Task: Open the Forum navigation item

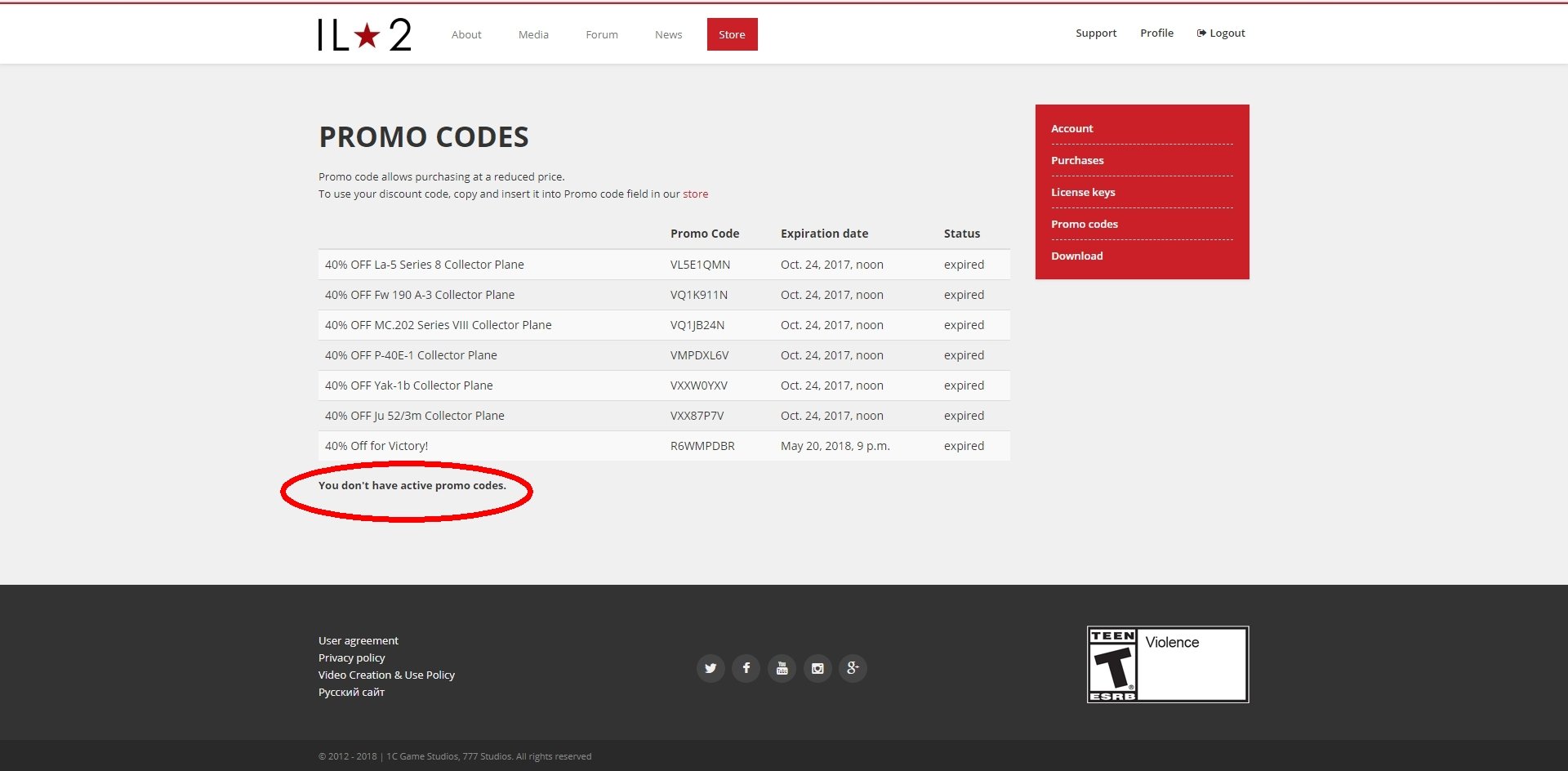Action: tap(602, 34)
